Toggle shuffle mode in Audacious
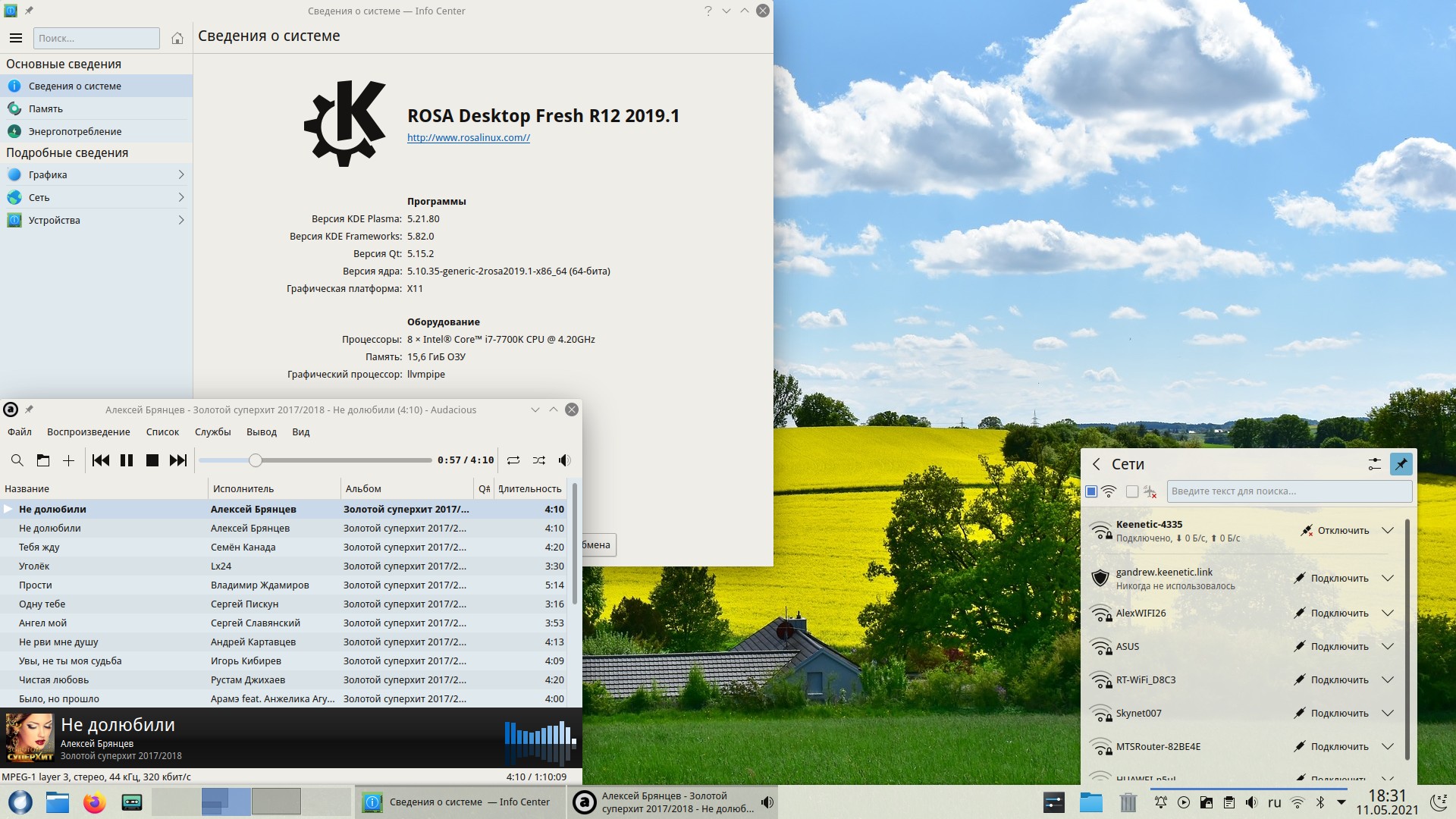This screenshot has width=1456, height=819. point(539,460)
